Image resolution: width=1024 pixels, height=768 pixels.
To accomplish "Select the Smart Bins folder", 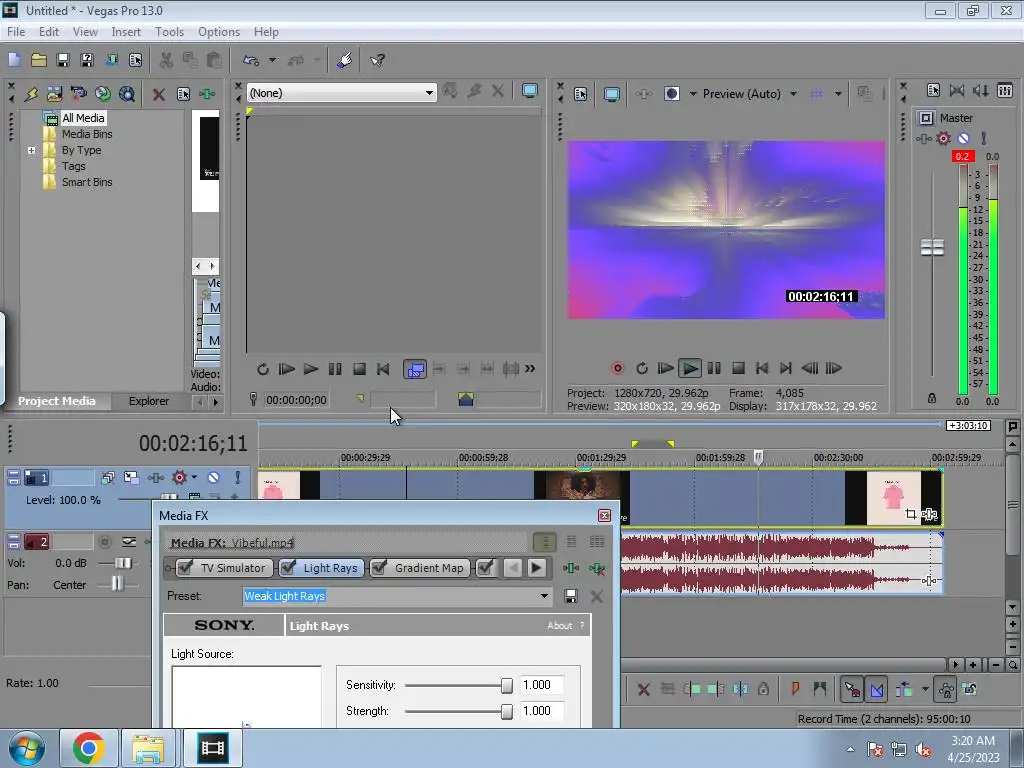I will tap(87, 182).
